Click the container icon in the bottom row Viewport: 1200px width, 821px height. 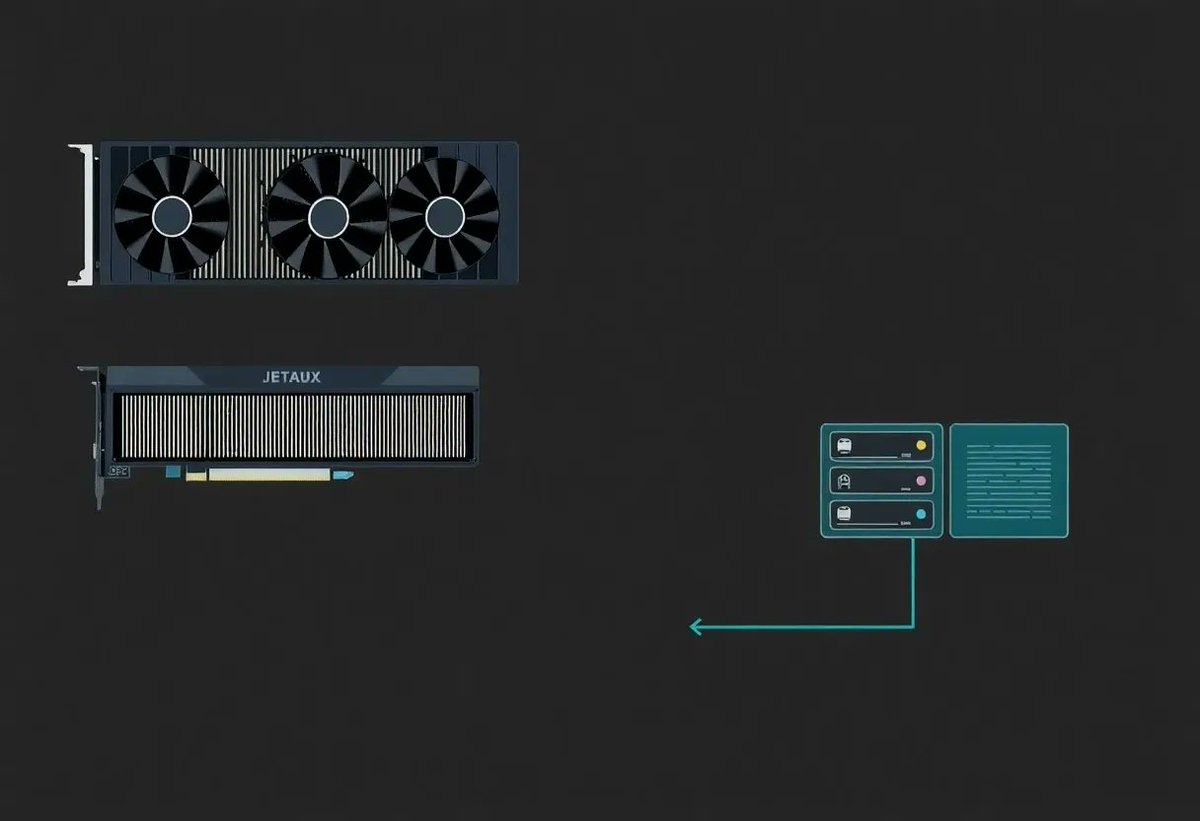[843, 513]
